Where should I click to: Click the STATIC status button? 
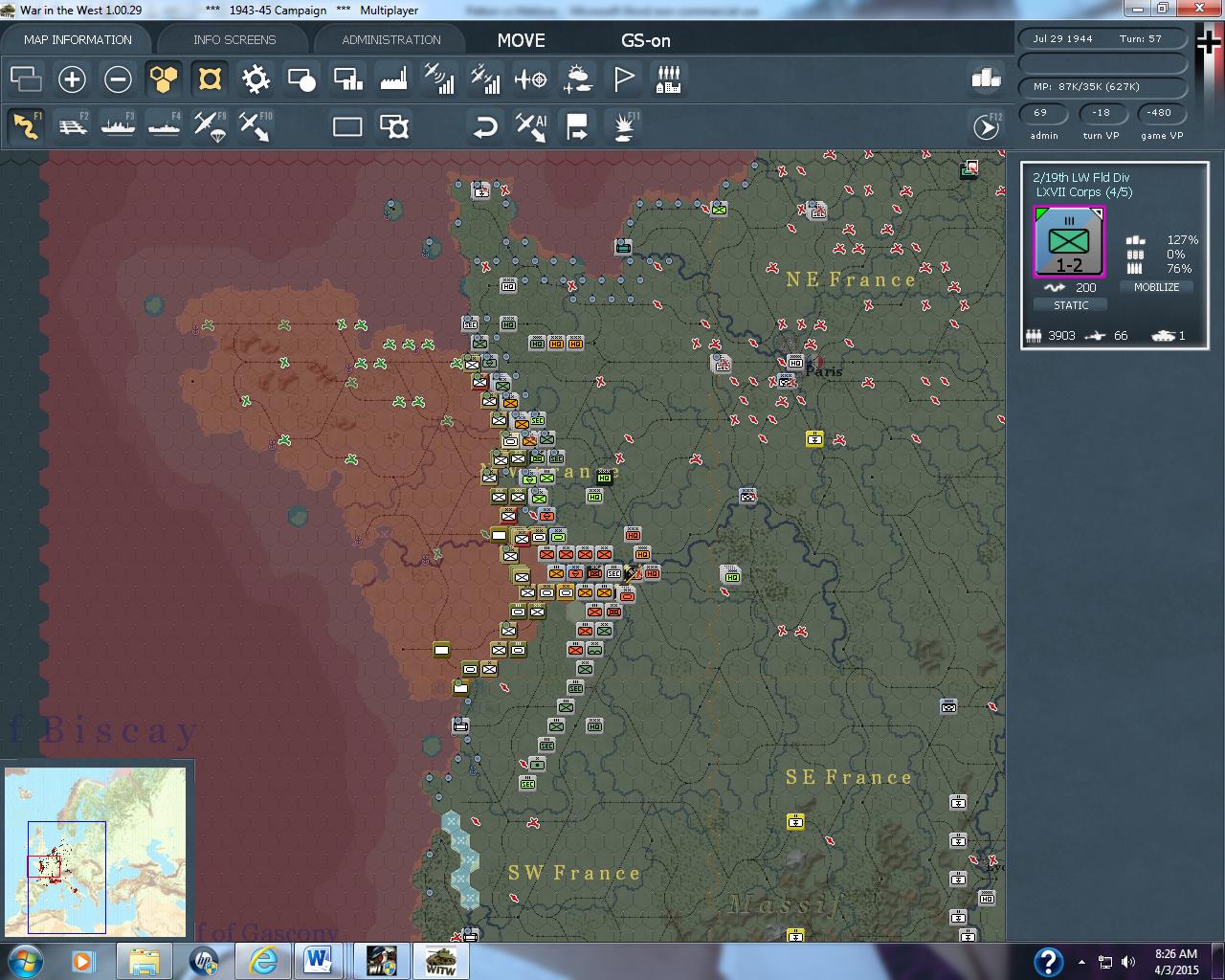pyautogui.click(x=1071, y=305)
